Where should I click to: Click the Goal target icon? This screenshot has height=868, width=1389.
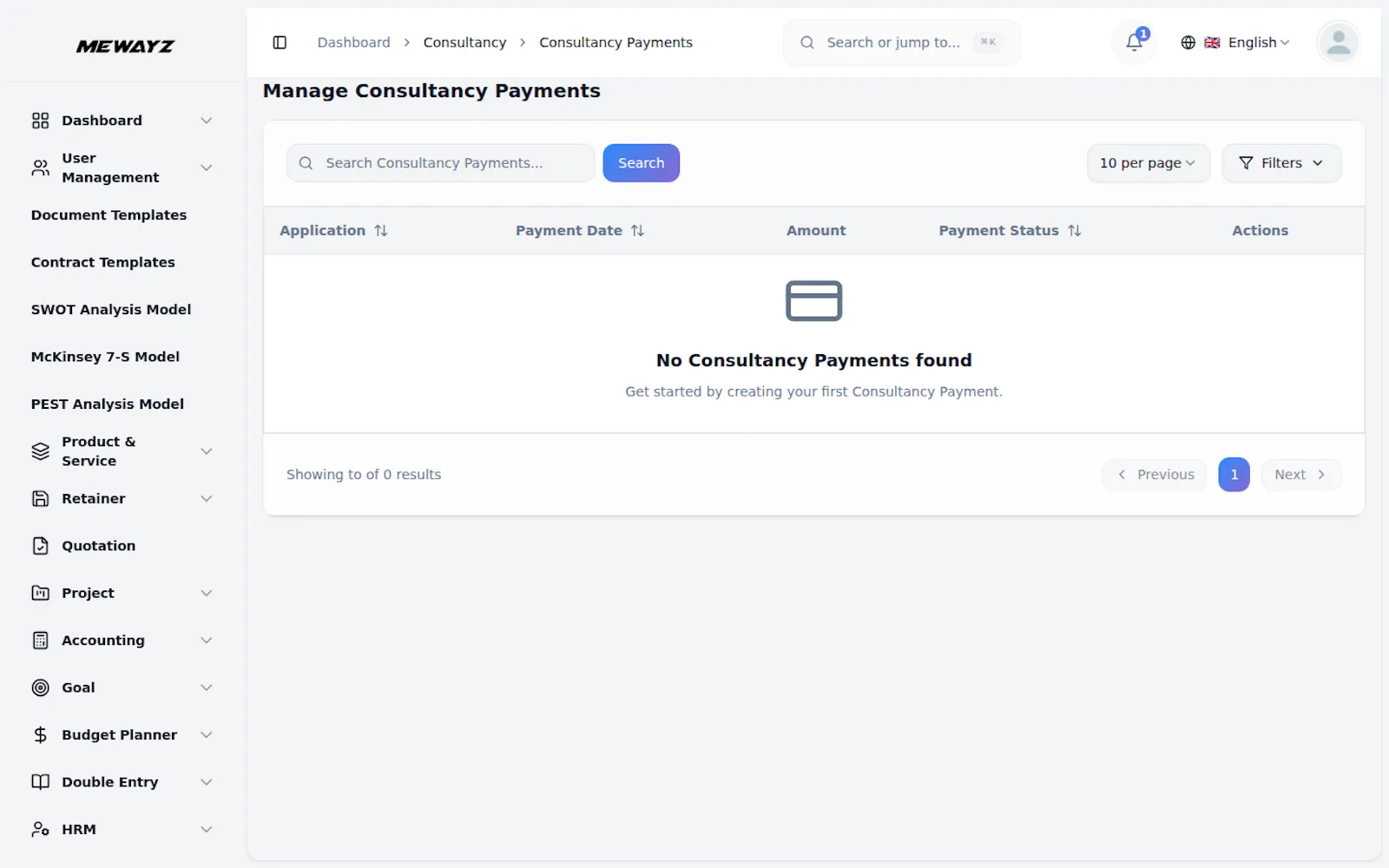(x=41, y=687)
